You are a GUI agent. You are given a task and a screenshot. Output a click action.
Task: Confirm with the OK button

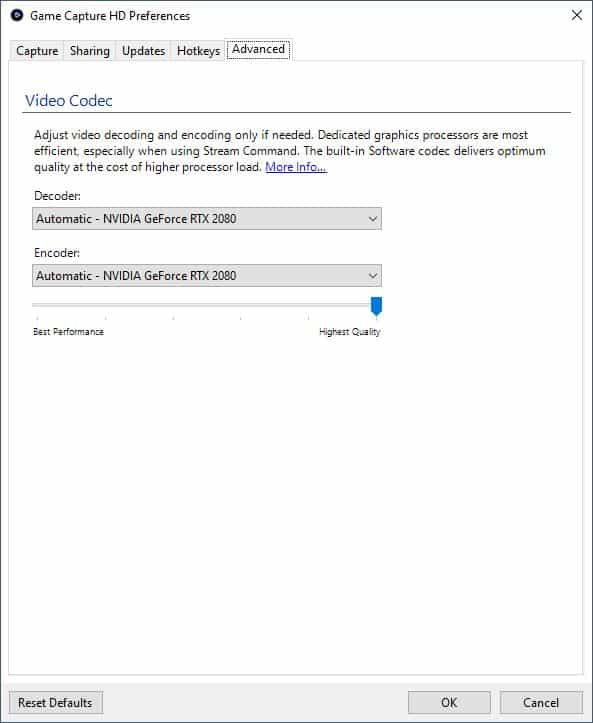[449, 703]
